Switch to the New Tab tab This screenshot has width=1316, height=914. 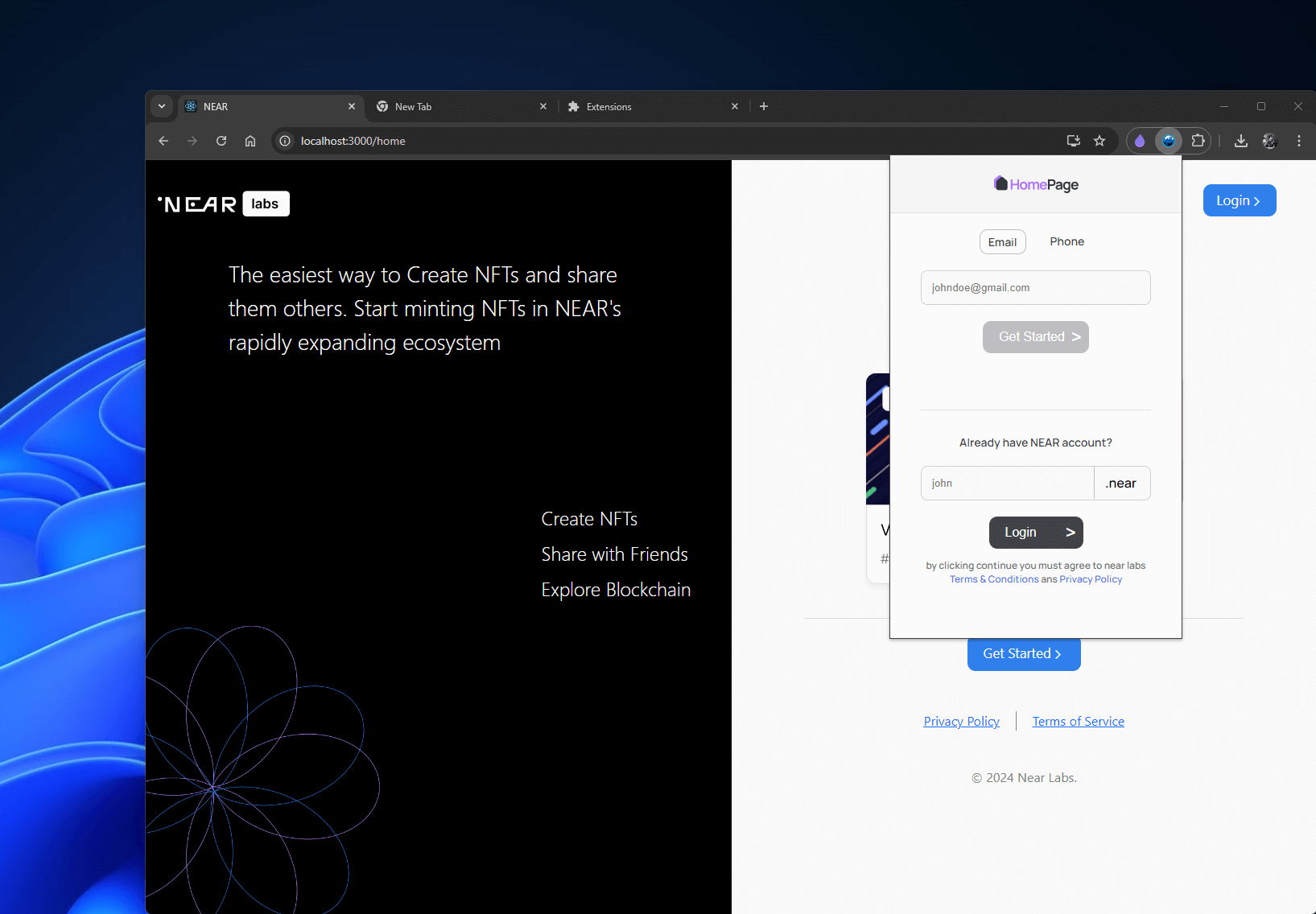pyautogui.click(x=462, y=106)
